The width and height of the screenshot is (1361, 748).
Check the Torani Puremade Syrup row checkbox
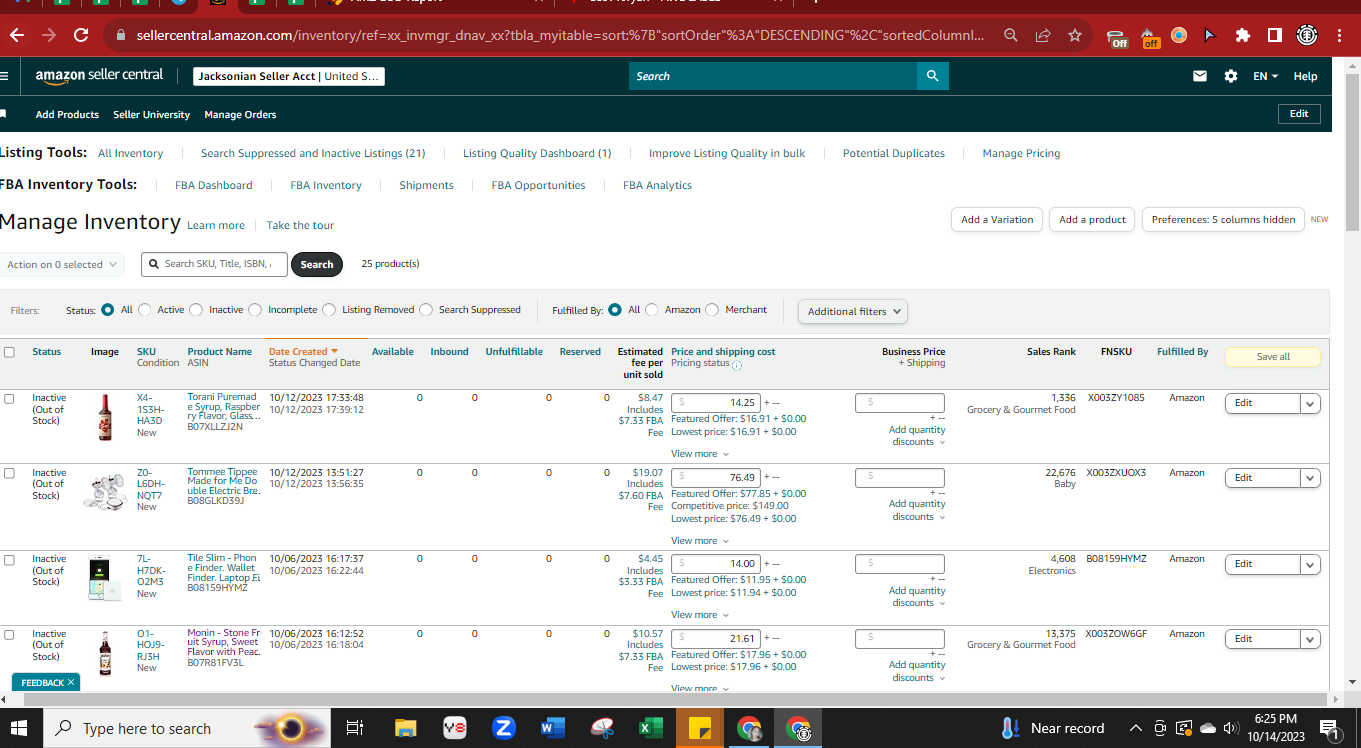9,398
